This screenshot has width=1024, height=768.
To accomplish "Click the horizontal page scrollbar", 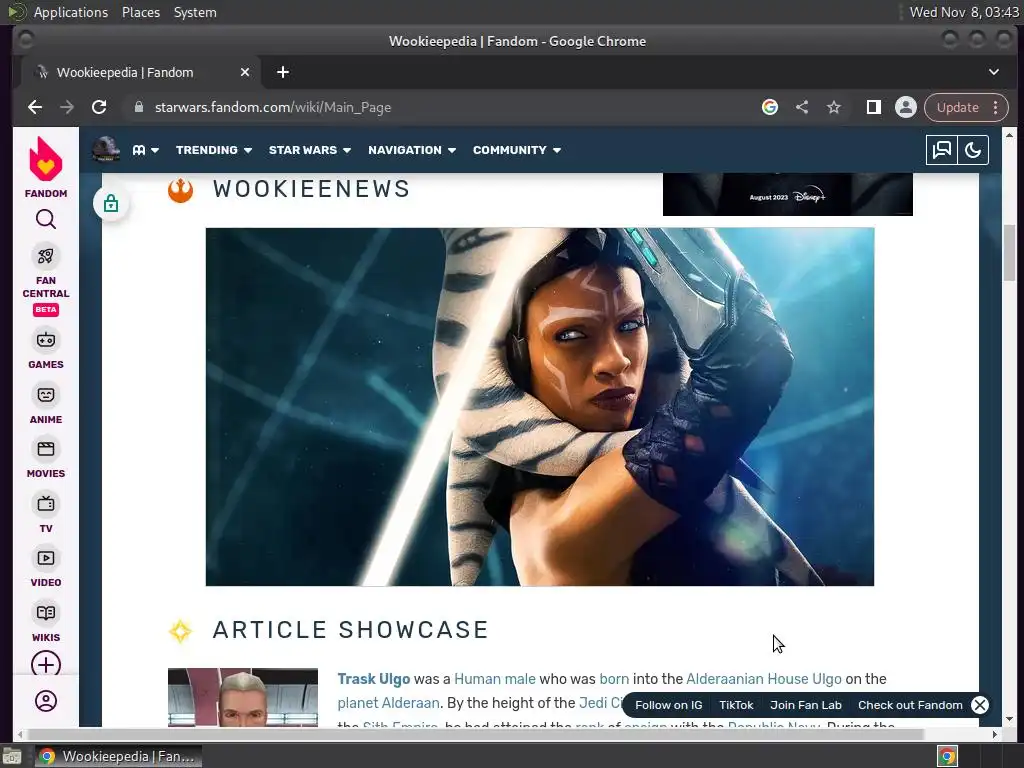I will click(474, 734).
